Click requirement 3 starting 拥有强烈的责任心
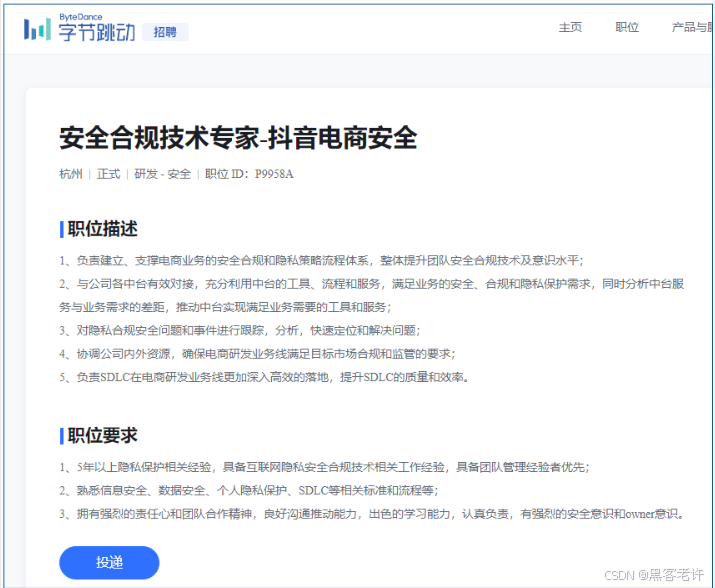The height and width of the screenshot is (588, 715). 372,514
